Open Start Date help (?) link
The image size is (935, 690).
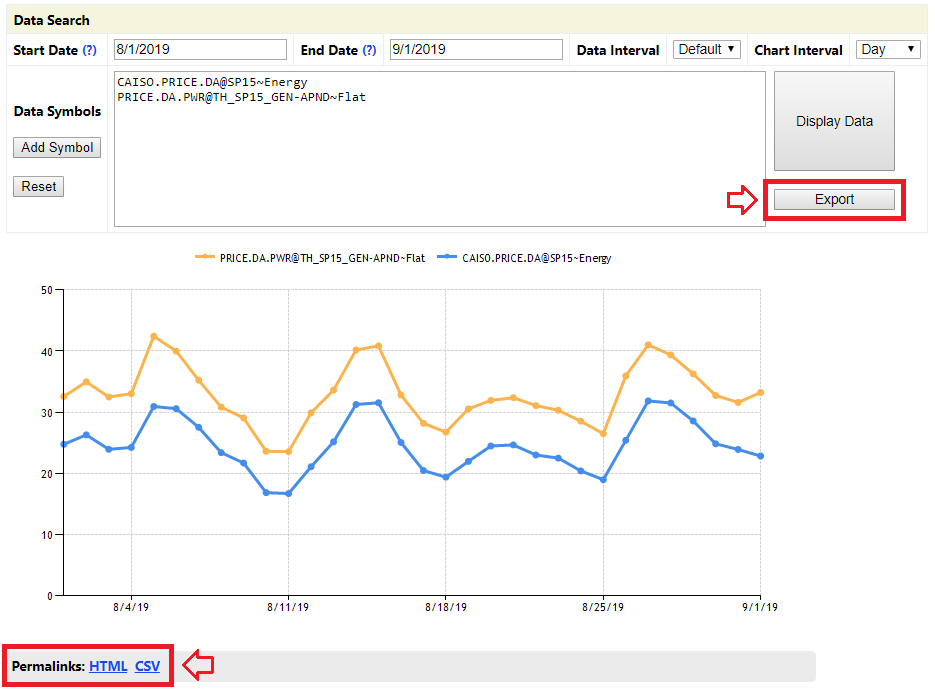click(89, 50)
